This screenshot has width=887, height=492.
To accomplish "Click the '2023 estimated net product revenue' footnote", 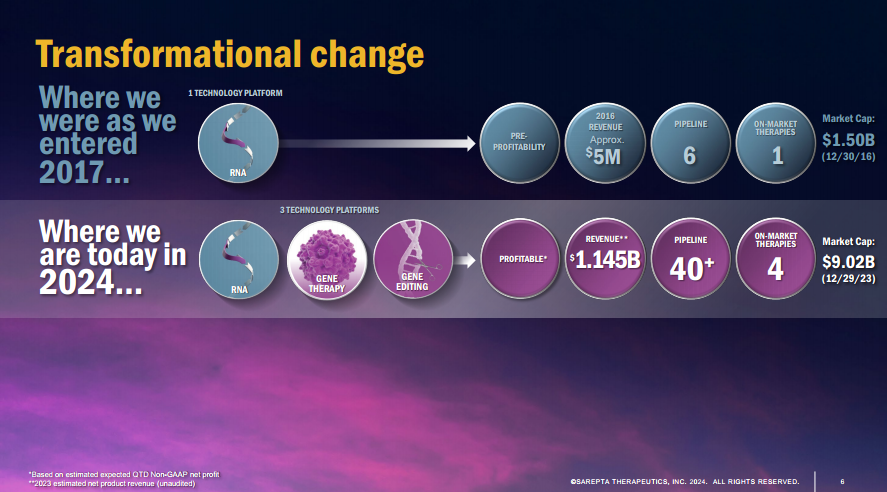I will (112, 484).
